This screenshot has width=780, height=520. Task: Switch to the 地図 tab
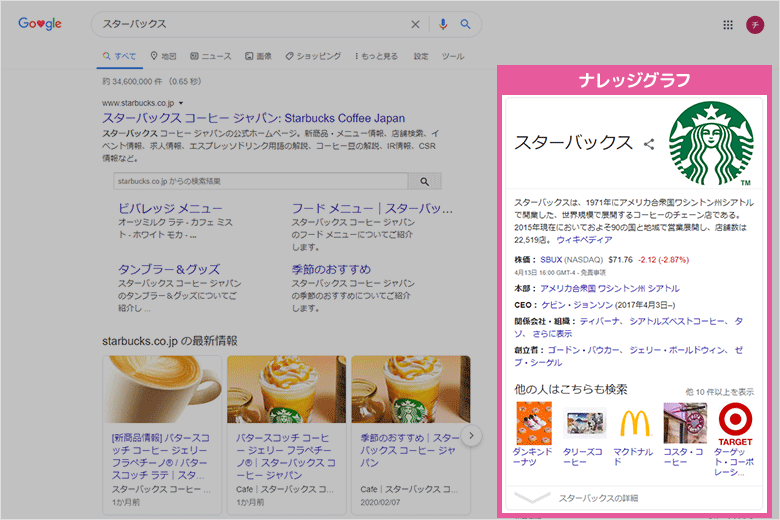(163, 56)
